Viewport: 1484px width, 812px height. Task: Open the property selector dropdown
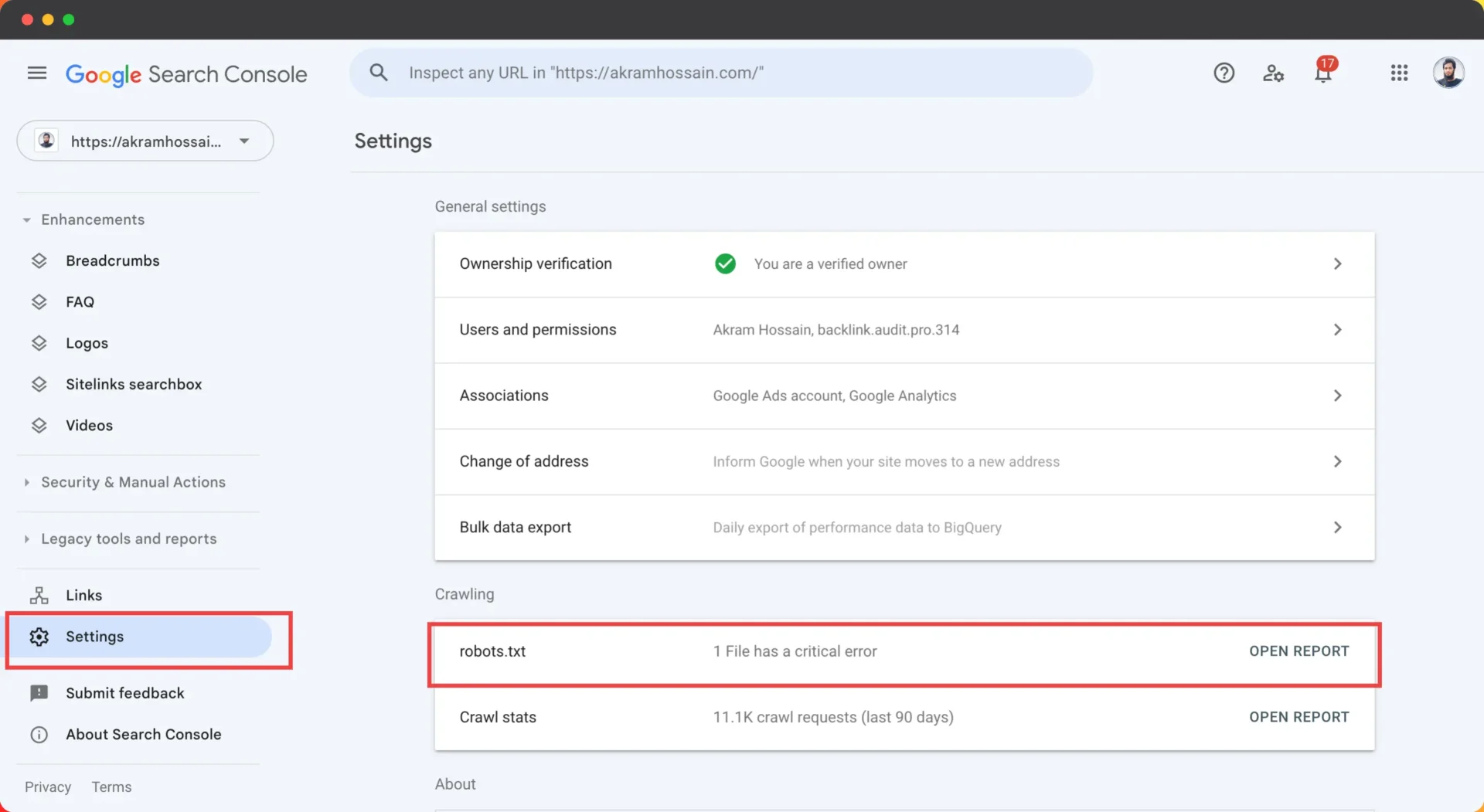(x=145, y=141)
